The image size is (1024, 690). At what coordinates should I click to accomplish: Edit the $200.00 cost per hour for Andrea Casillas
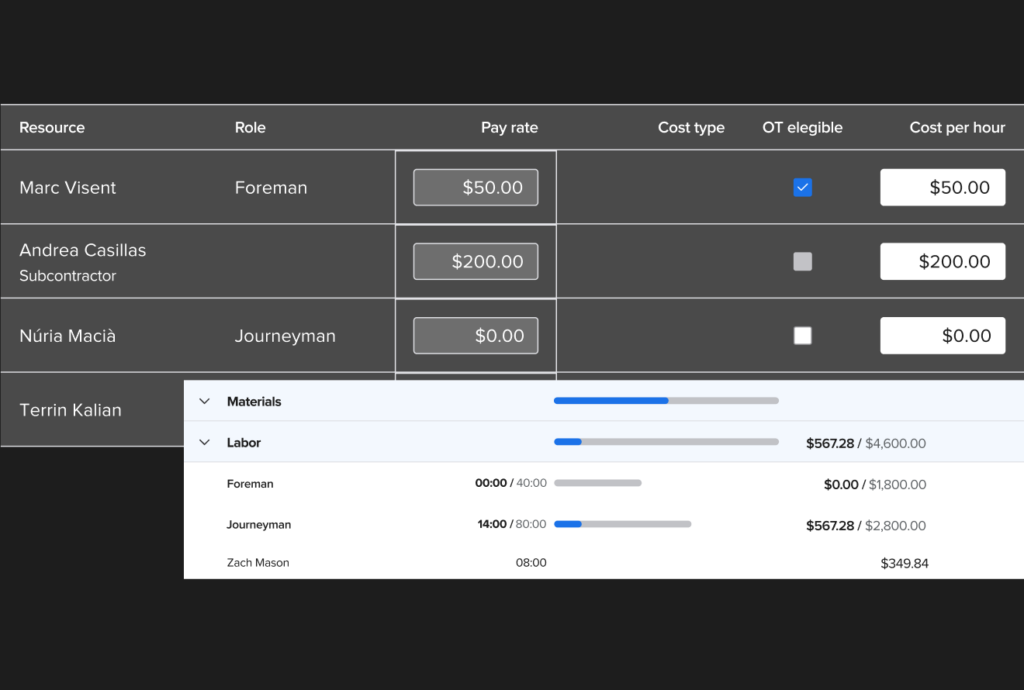pyautogui.click(x=942, y=261)
